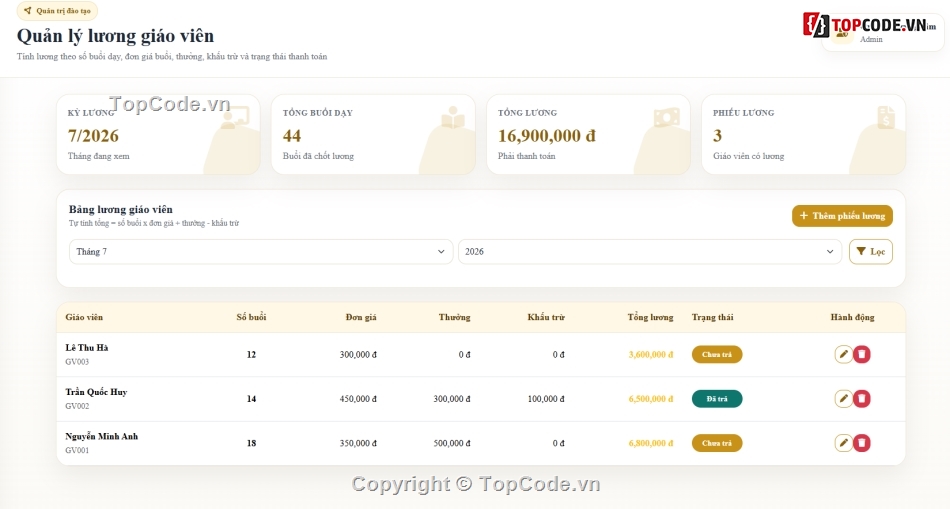The height and width of the screenshot is (509, 950).
Task: Click the Tổng lương column header
Action: 650,317
